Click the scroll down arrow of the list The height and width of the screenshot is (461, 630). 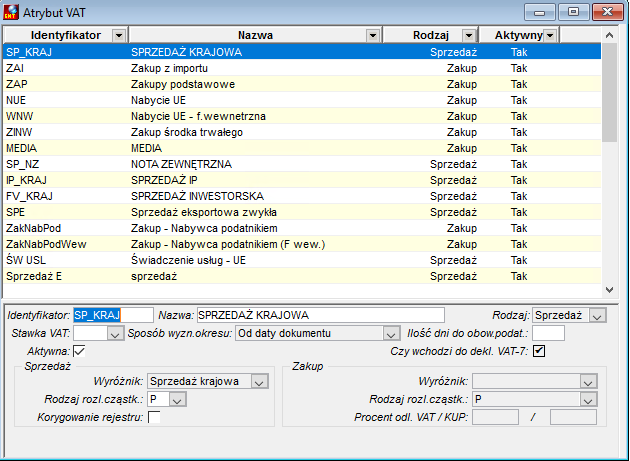[x=610, y=290]
